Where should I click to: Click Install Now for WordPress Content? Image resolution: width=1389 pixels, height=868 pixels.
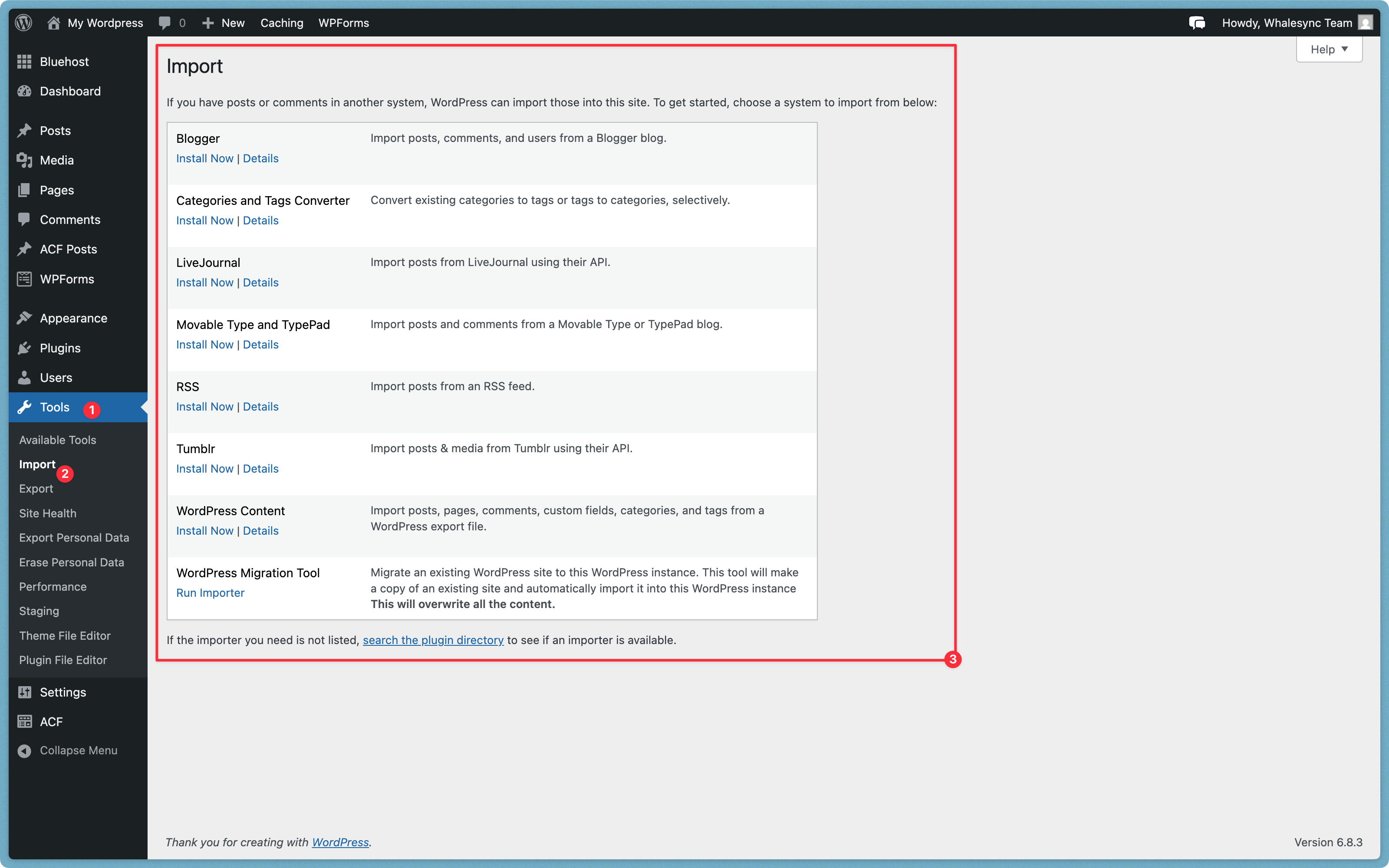tap(204, 530)
